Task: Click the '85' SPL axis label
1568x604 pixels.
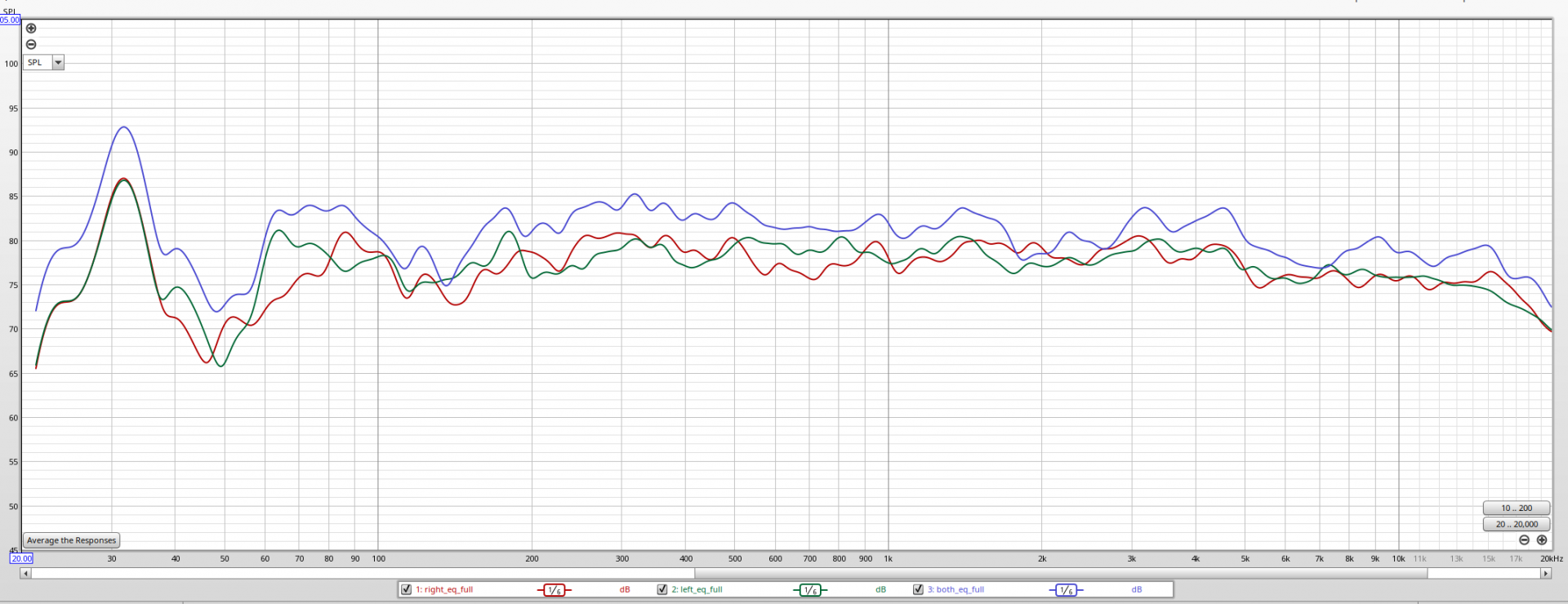Action: coord(13,197)
